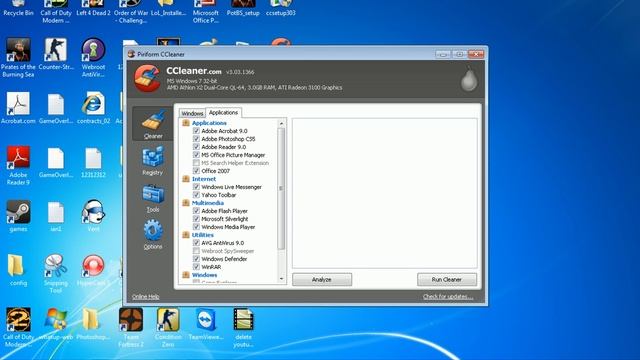Click the list scrollbar down arrow

click(x=281, y=279)
